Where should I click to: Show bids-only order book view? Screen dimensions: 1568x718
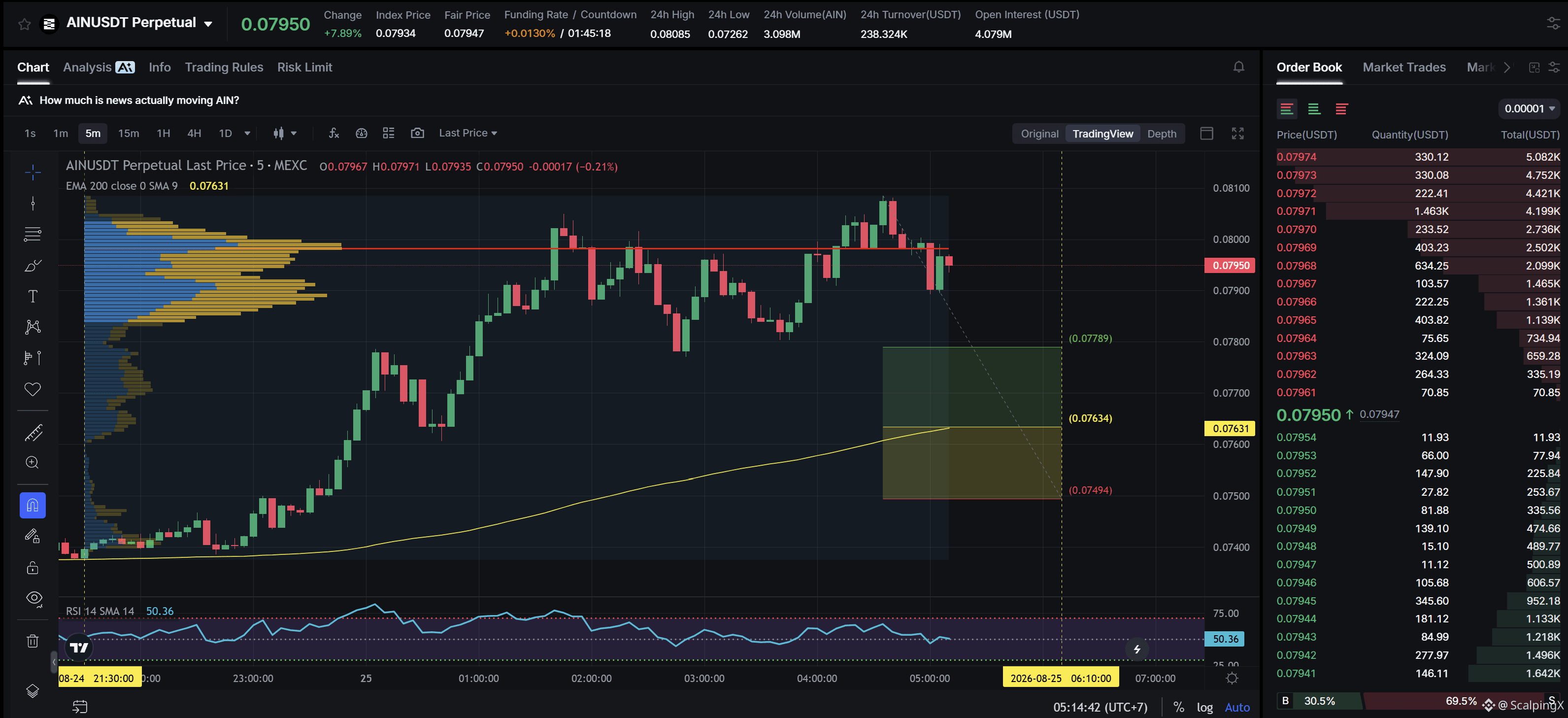[x=1314, y=109]
